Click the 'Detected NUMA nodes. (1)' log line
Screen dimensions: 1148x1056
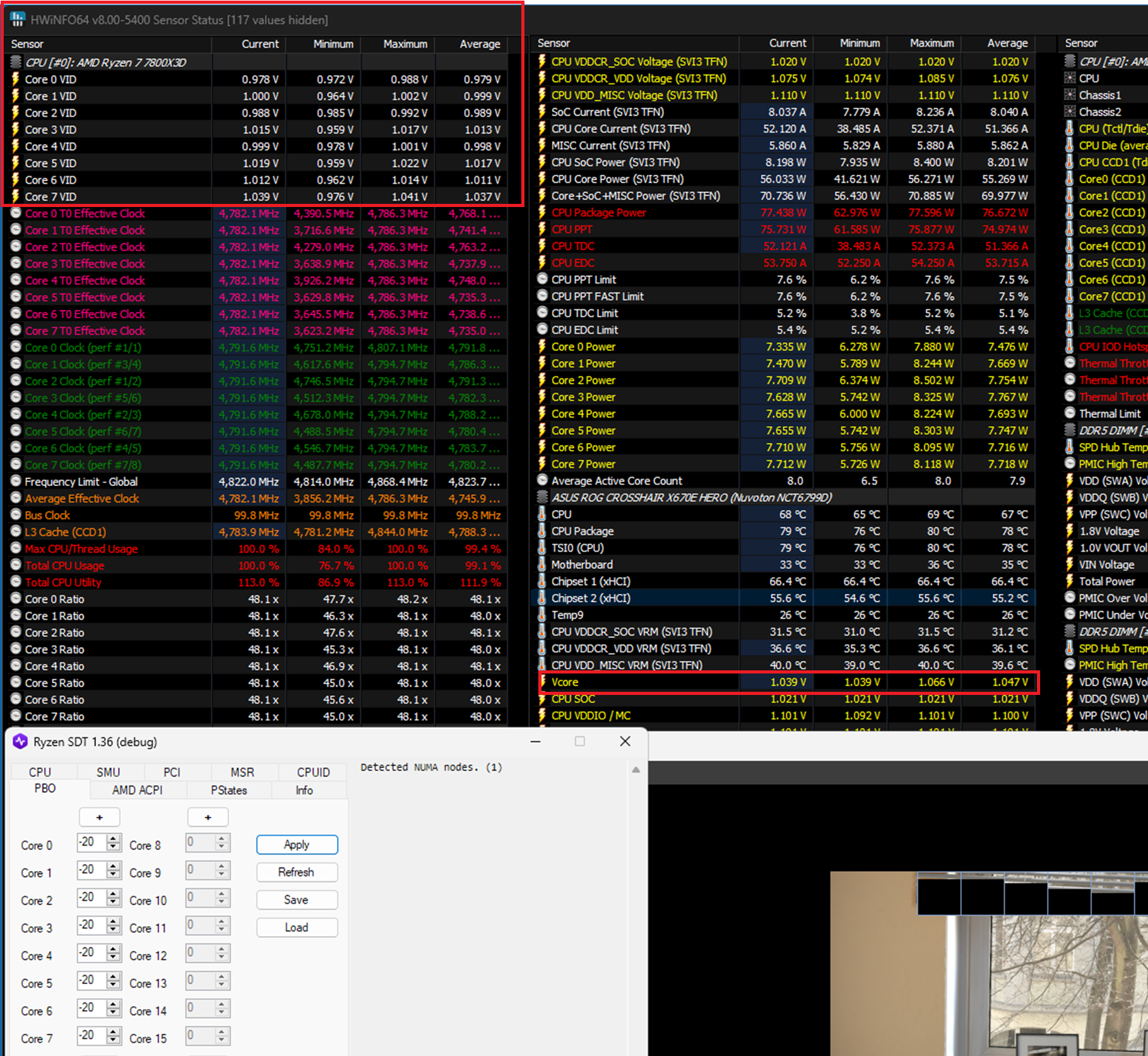(431, 767)
